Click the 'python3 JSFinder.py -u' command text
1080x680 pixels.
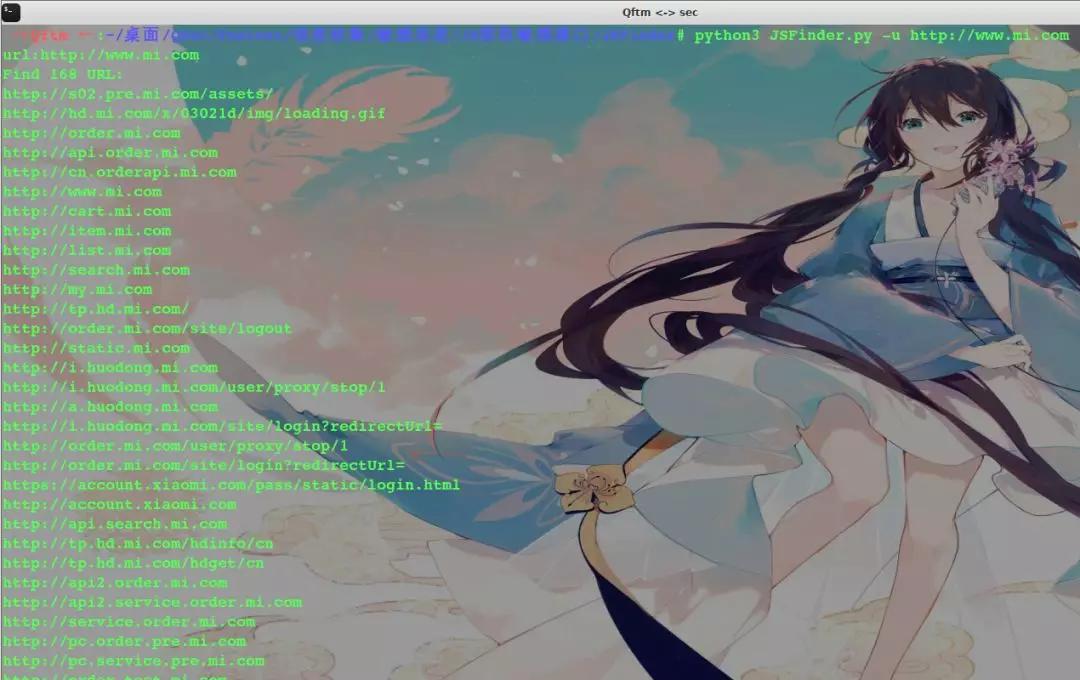[797, 35]
